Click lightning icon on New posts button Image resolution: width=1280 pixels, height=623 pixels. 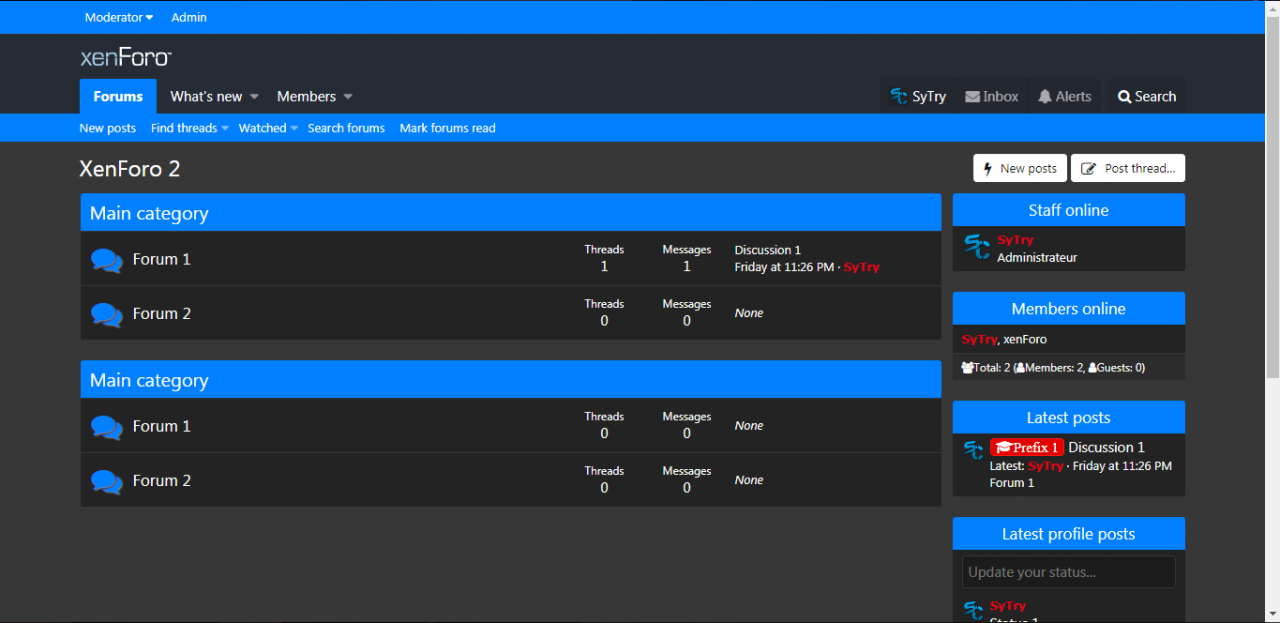point(988,169)
